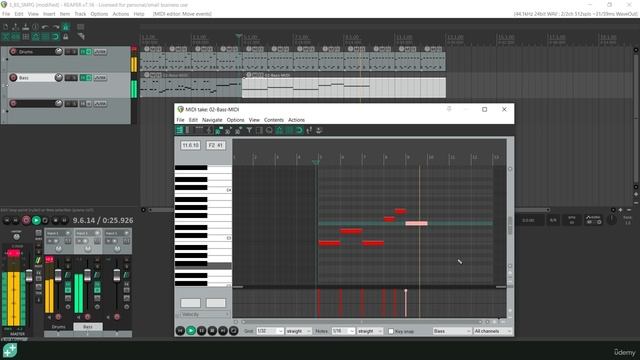Click the main time display 9.6.14 / 0:25.926
Image resolution: width=640 pixels, height=360 pixels.
(x=103, y=220)
